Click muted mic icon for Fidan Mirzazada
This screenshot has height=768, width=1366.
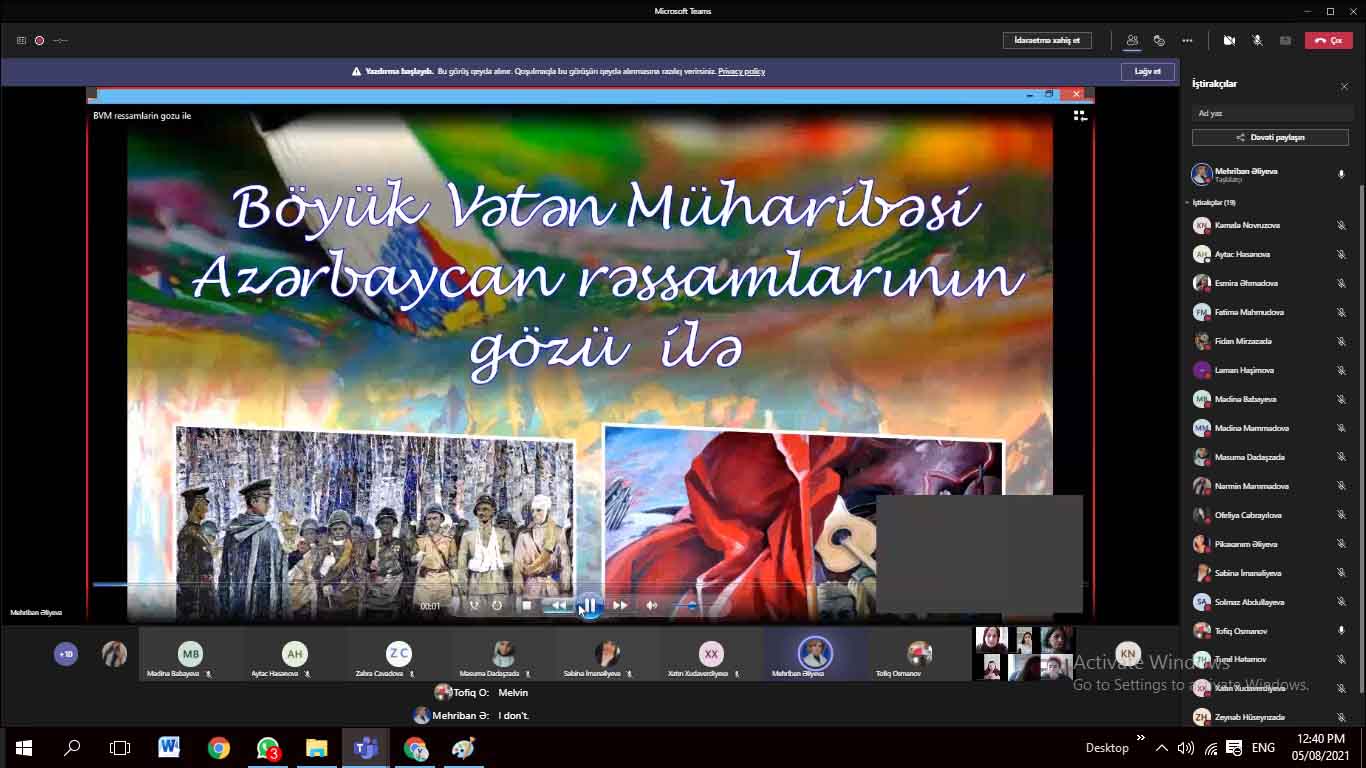tap(1341, 342)
